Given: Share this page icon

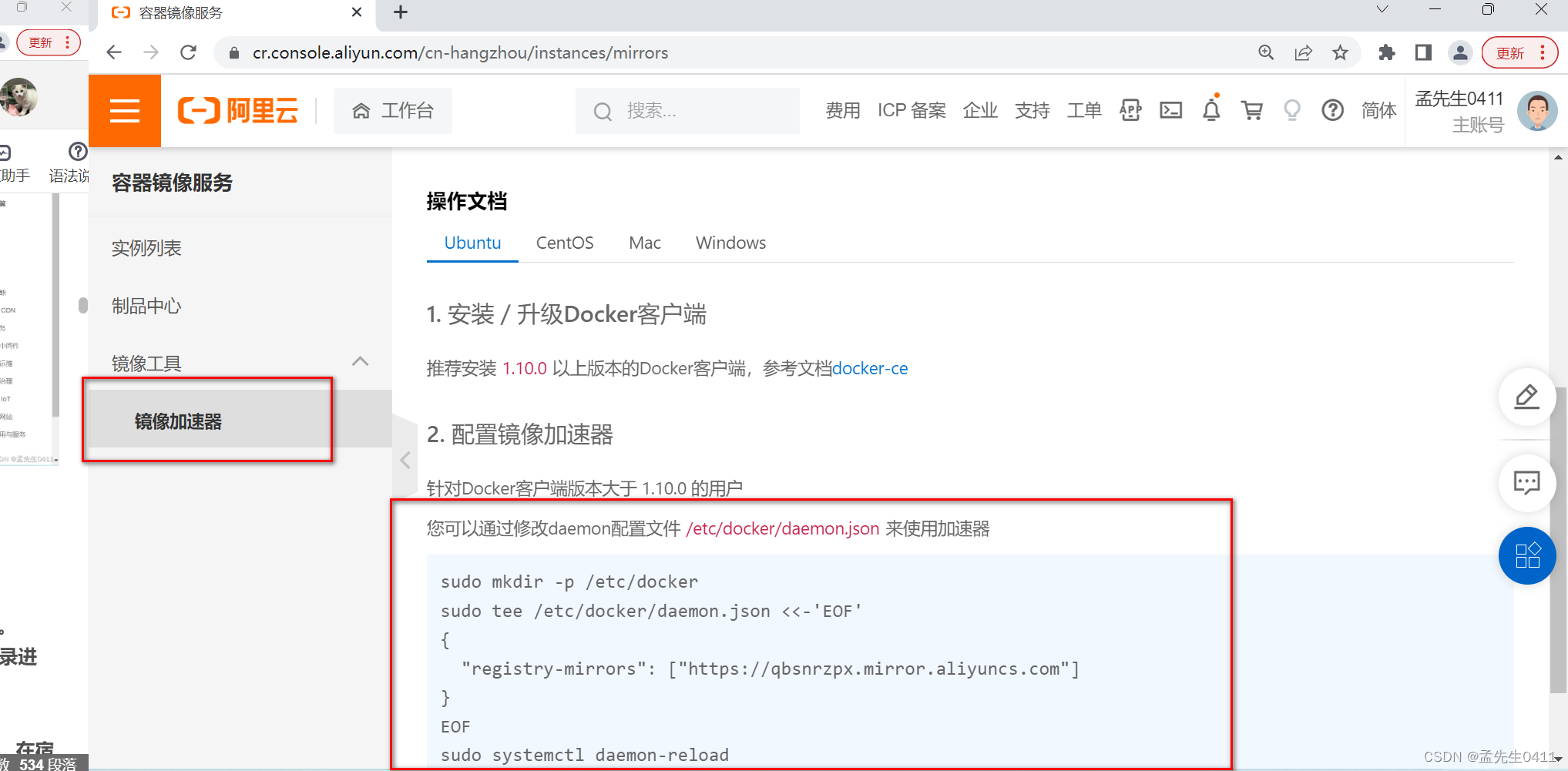Looking at the screenshot, I should (x=1304, y=52).
